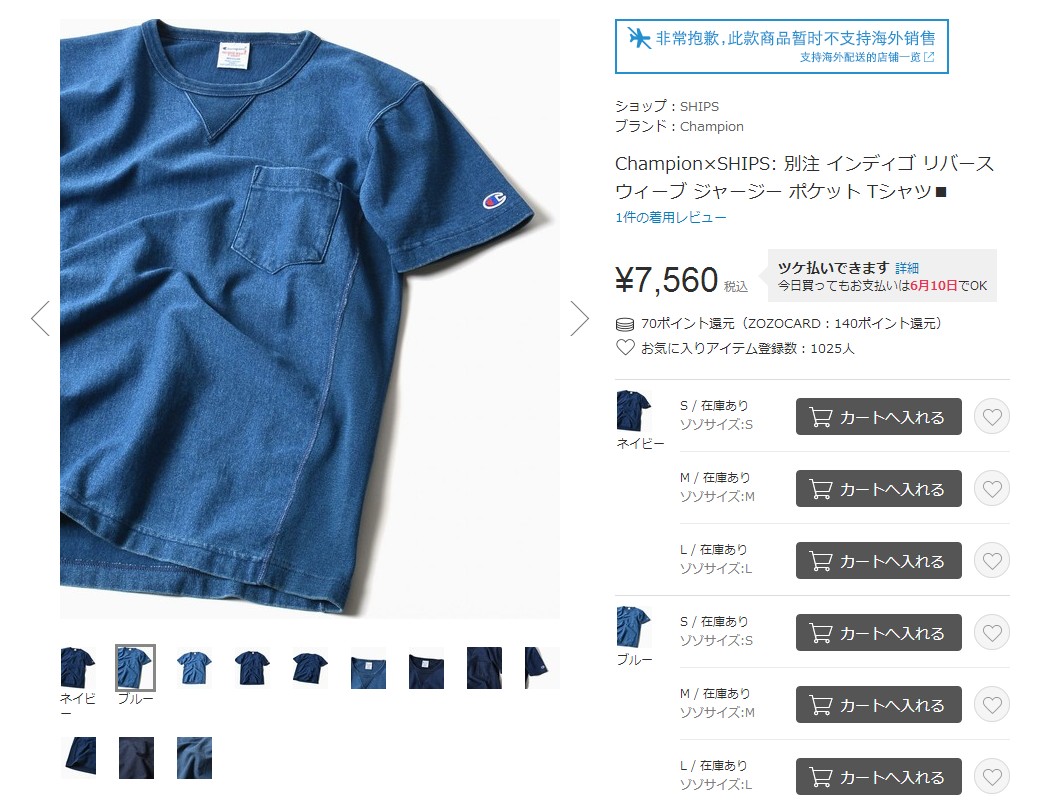Favorite the Navy size M item
1049x806 pixels.
991,489
